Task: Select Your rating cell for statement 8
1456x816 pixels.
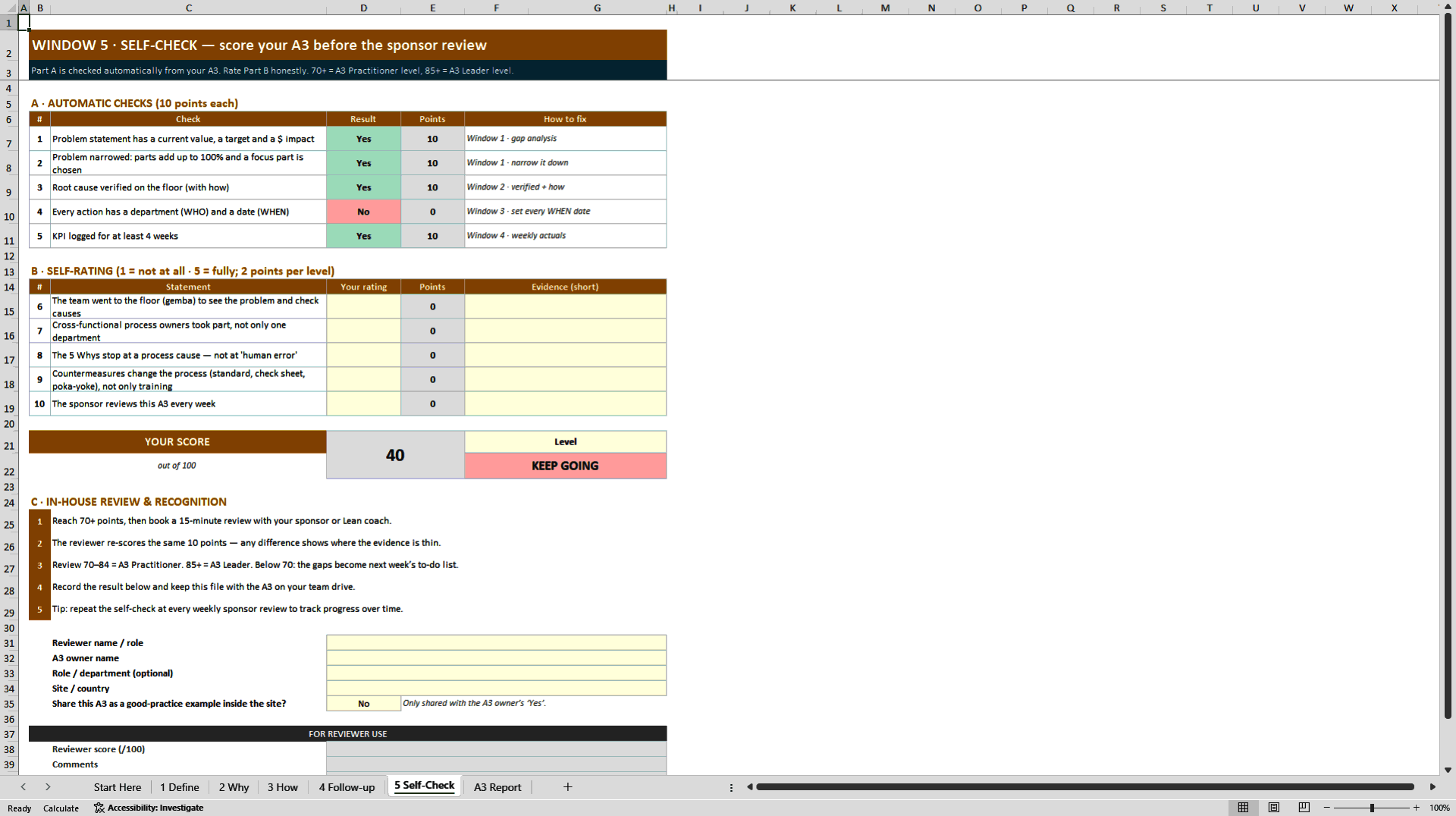Action: point(363,355)
